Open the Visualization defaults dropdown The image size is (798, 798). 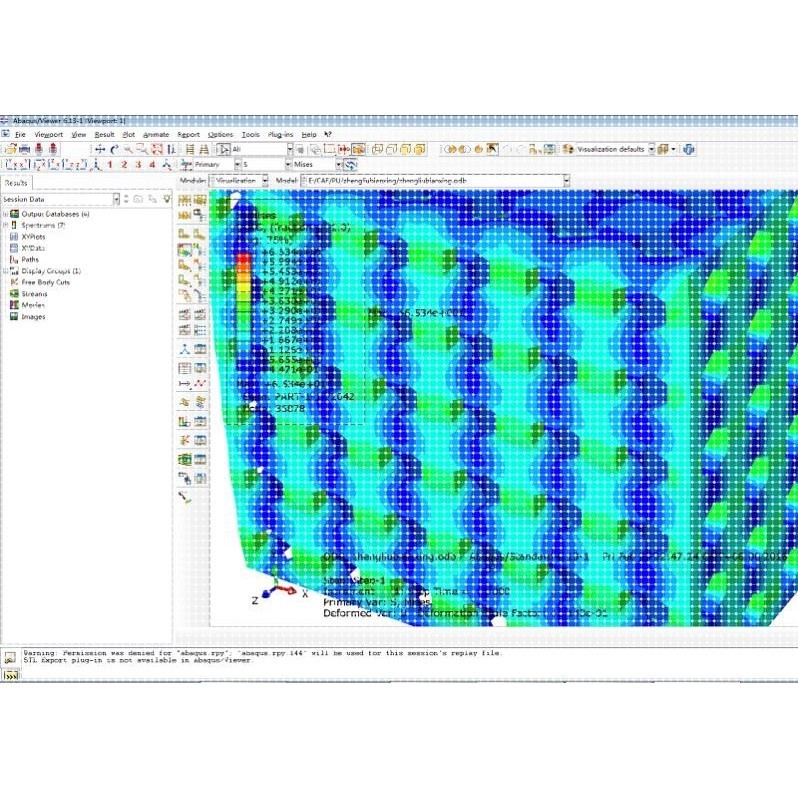point(651,149)
